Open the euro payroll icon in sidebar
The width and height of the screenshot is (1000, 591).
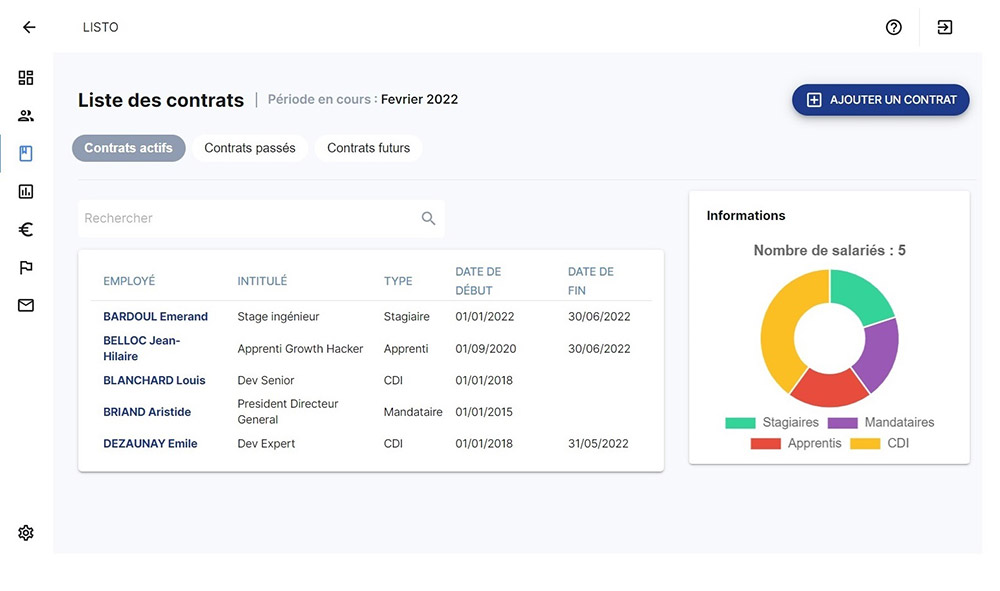pyautogui.click(x=26, y=229)
